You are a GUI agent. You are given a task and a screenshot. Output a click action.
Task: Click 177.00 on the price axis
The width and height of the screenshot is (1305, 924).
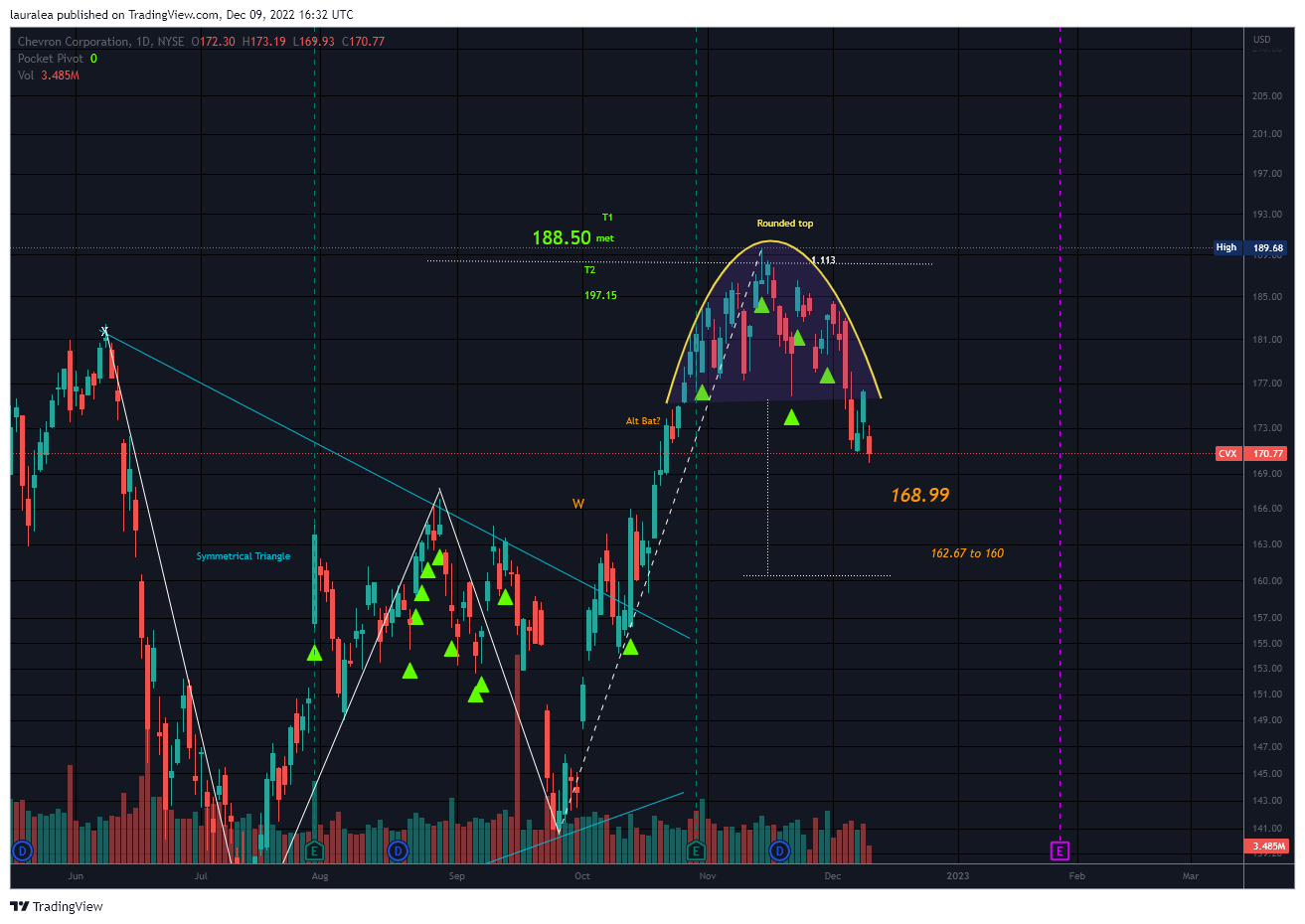pyautogui.click(x=1267, y=384)
